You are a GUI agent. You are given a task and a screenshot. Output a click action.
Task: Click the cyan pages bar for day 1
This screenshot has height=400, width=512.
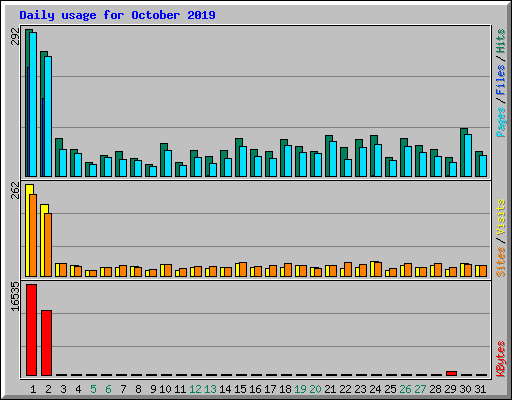[33, 104]
